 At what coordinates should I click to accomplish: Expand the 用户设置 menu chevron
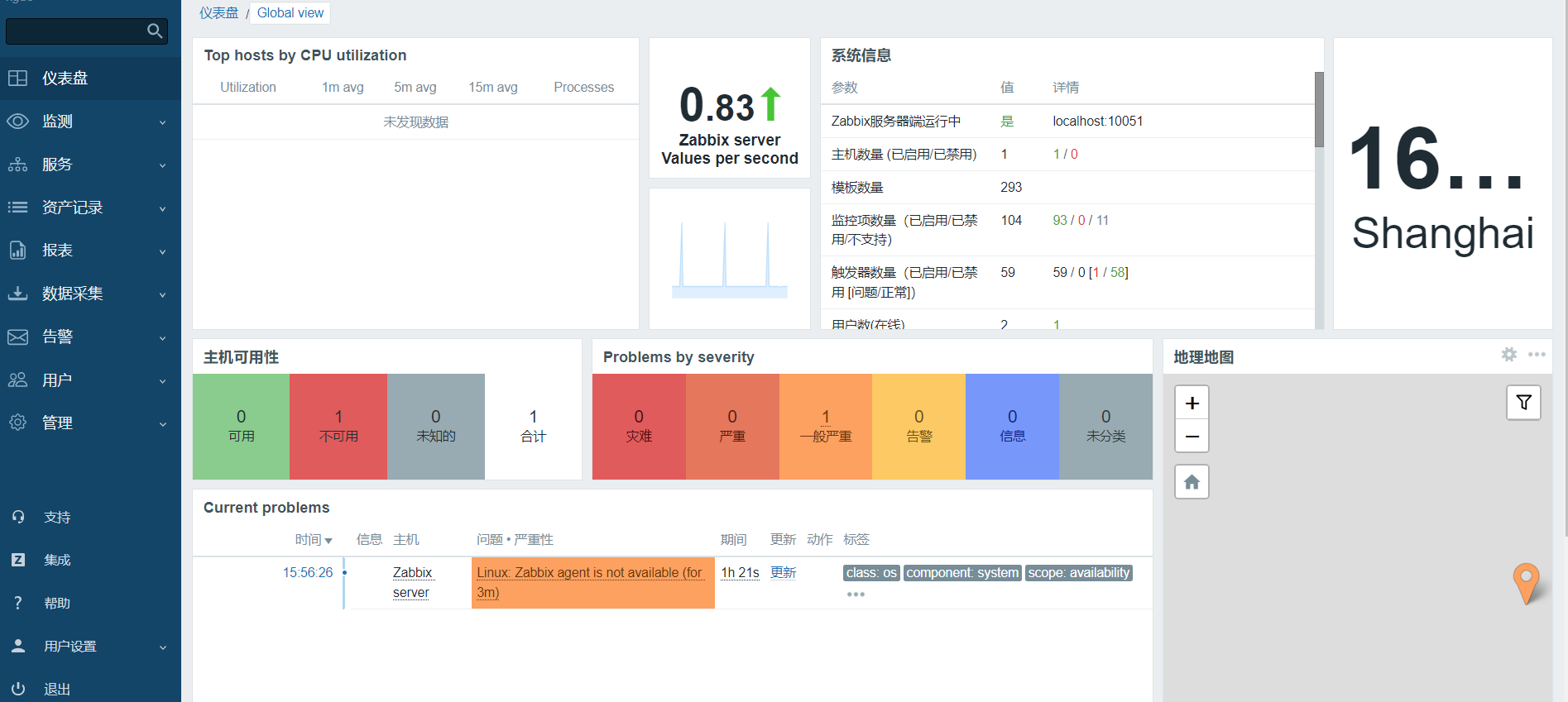(162, 647)
